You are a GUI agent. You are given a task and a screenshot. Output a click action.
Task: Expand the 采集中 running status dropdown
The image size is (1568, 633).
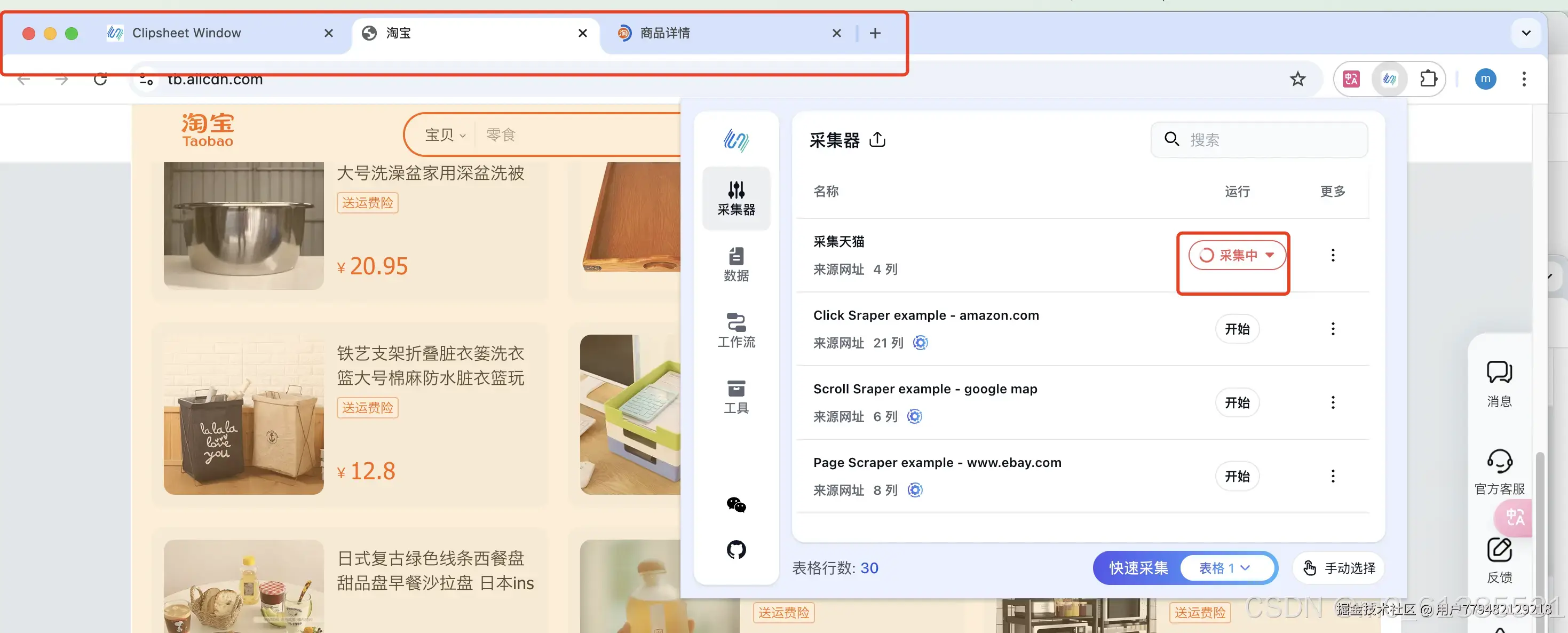tap(1270, 255)
